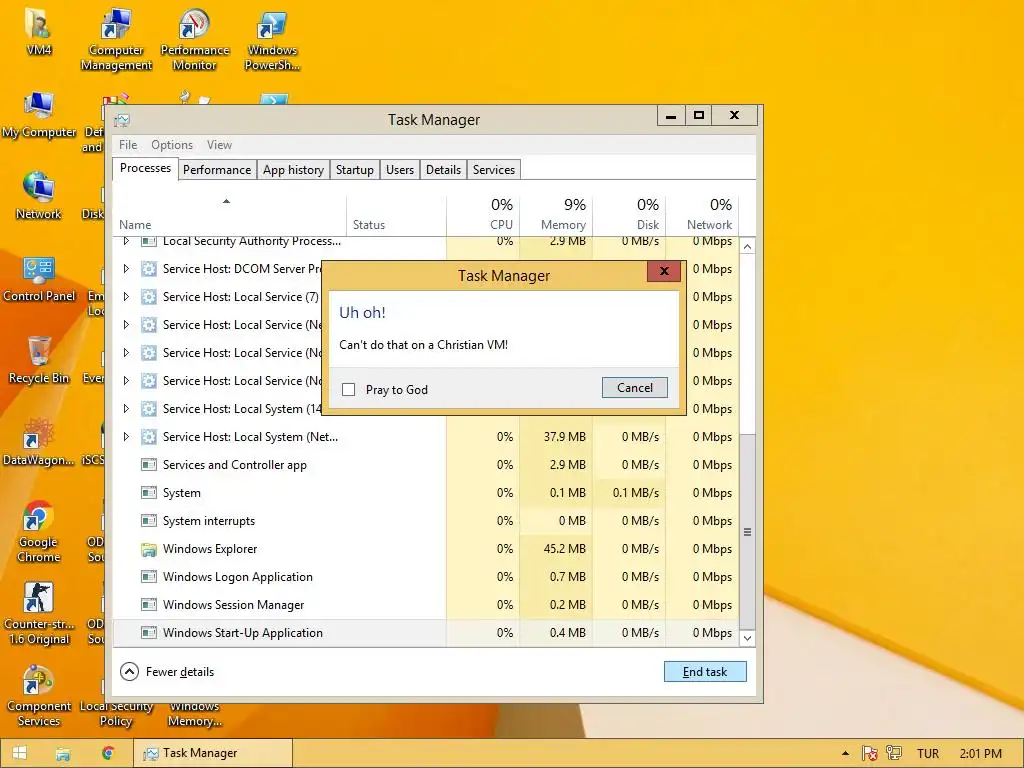The height and width of the screenshot is (768, 1024).
Task: Open Google Chrome desktop shortcut
Action: click(x=39, y=532)
